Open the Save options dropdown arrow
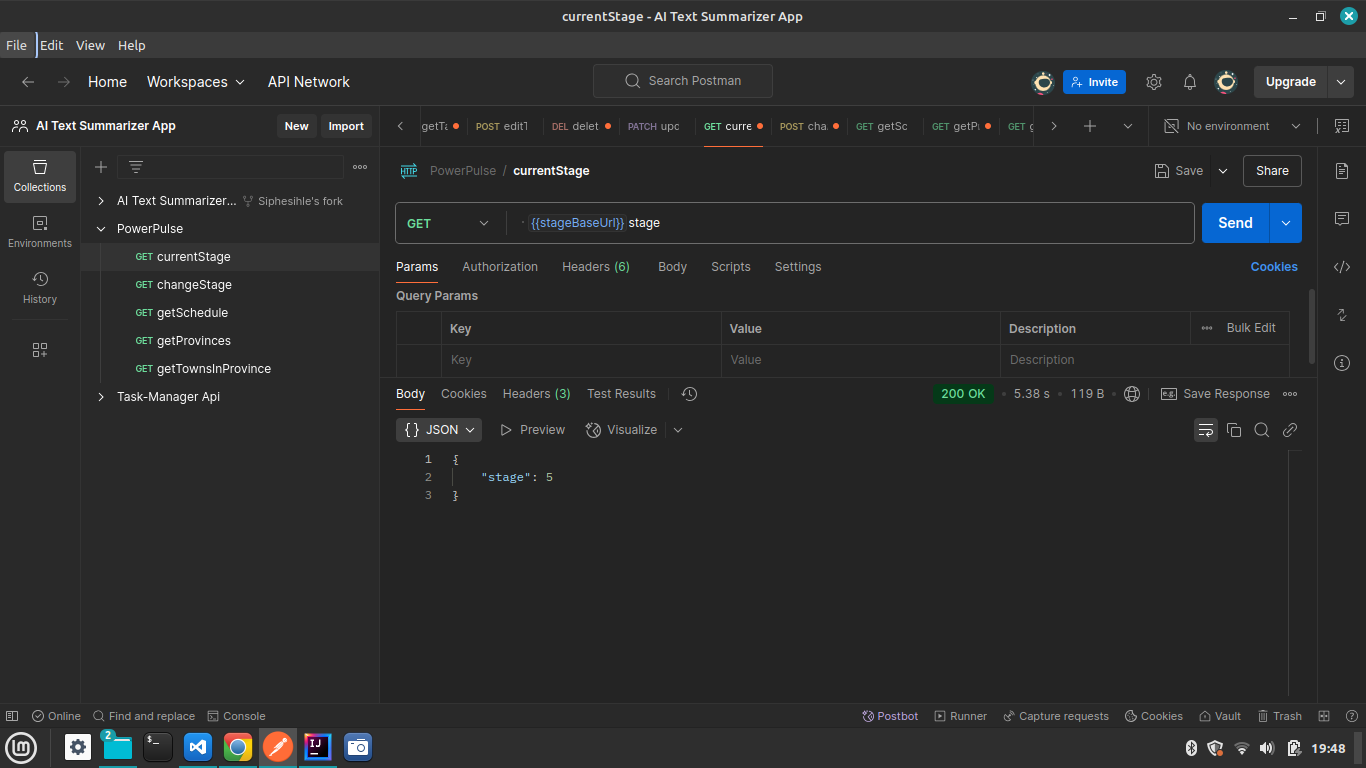 (1223, 171)
